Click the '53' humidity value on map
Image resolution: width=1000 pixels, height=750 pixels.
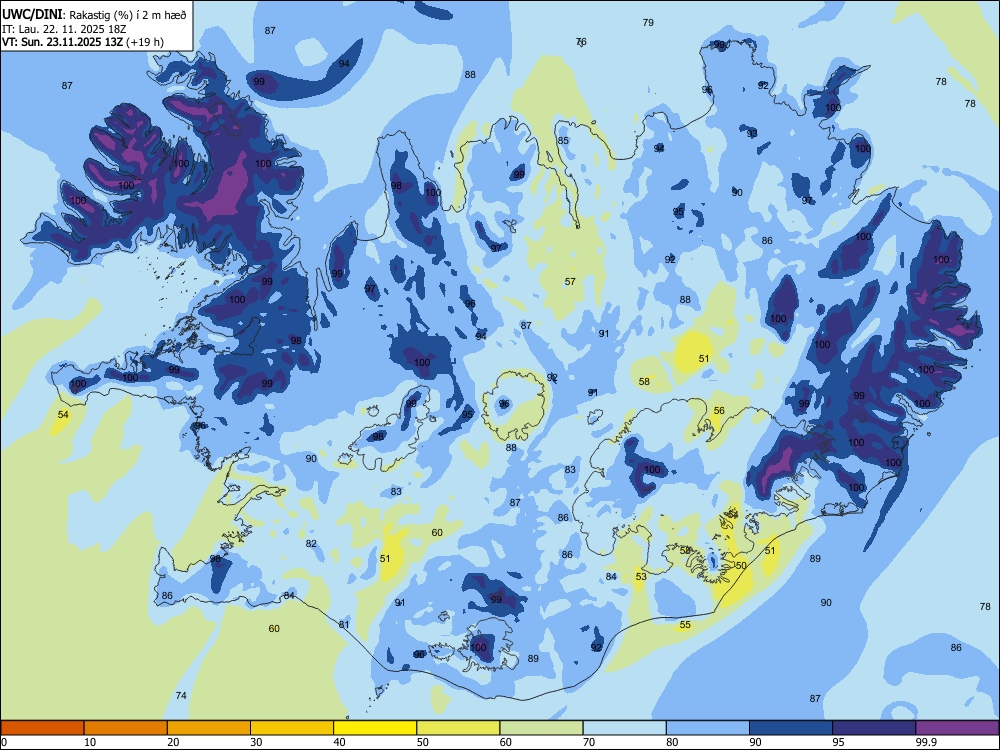pos(641,577)
